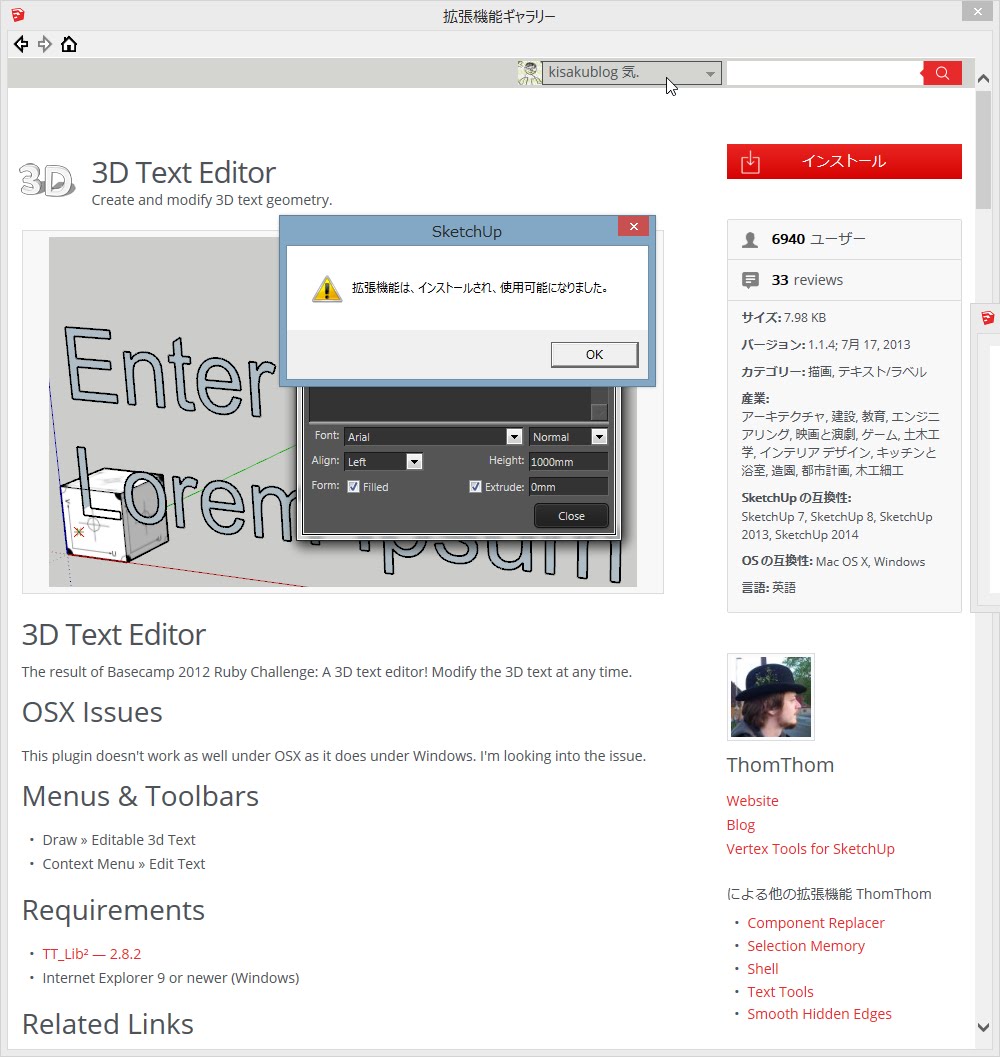Image resolution: width=1000 pixels, height=1057 pixels.
Task: Click the Draw » Editable 3d Text item
Action: tap(119, 840)
